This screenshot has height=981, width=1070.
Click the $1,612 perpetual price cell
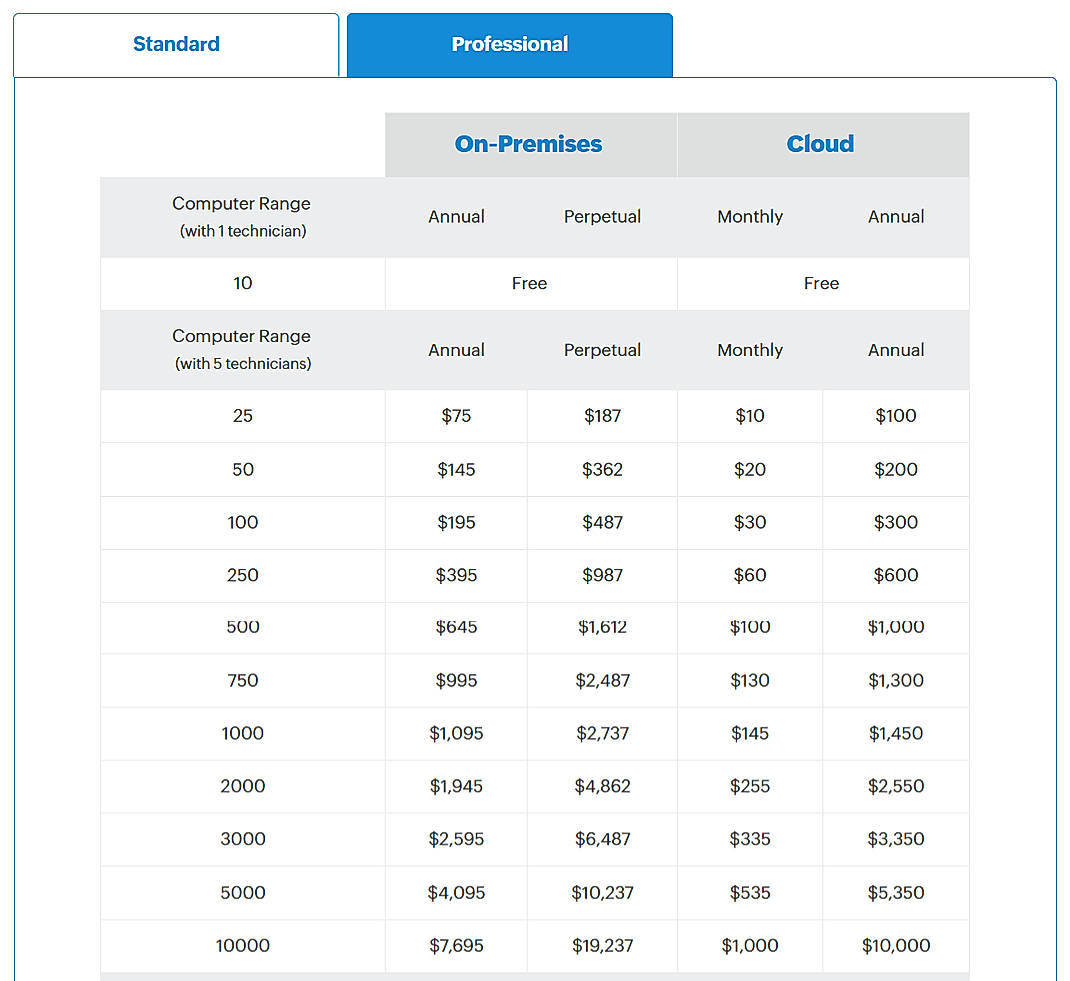(602, 627)
